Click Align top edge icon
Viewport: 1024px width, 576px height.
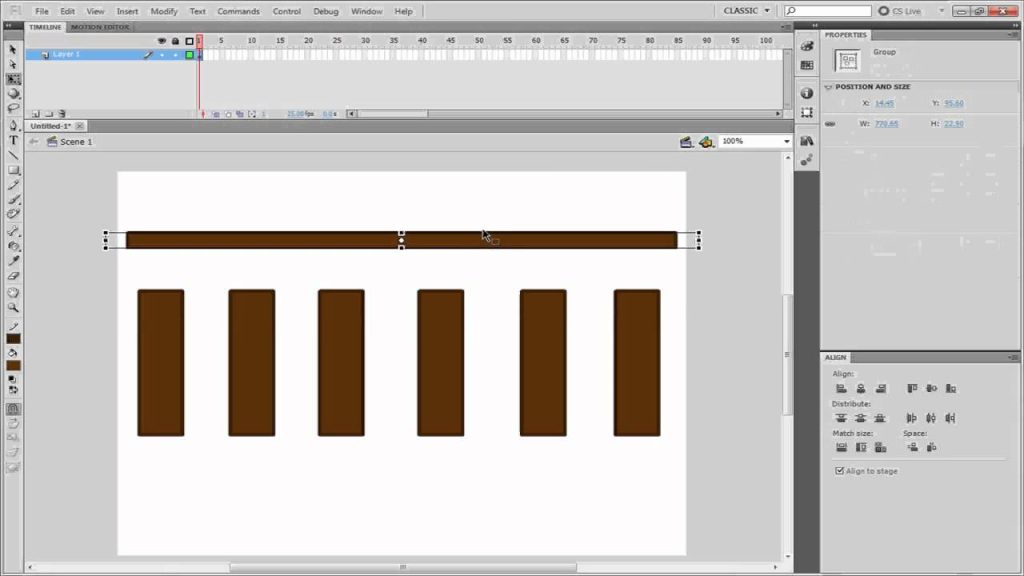(912, 389)
